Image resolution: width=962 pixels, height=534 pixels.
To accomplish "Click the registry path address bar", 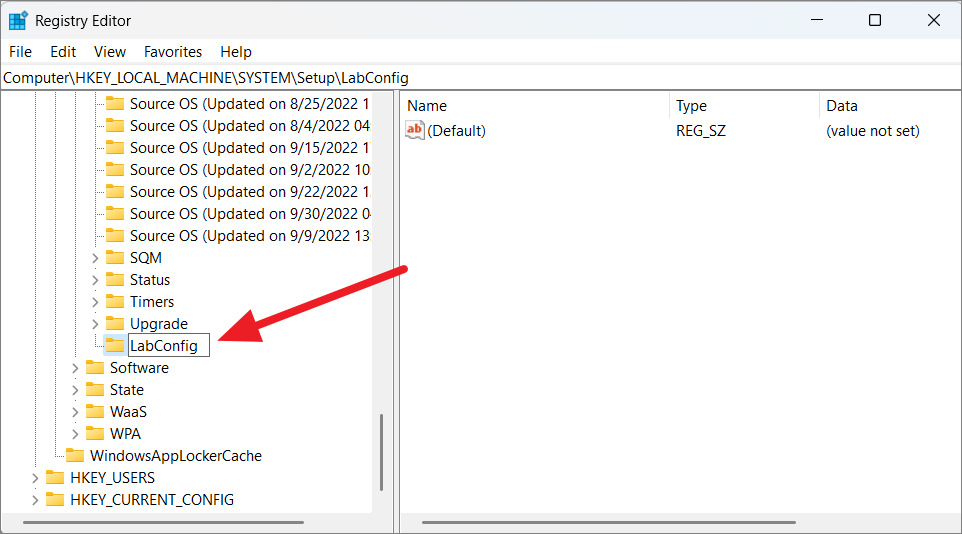I will click(x=481, y=78).
